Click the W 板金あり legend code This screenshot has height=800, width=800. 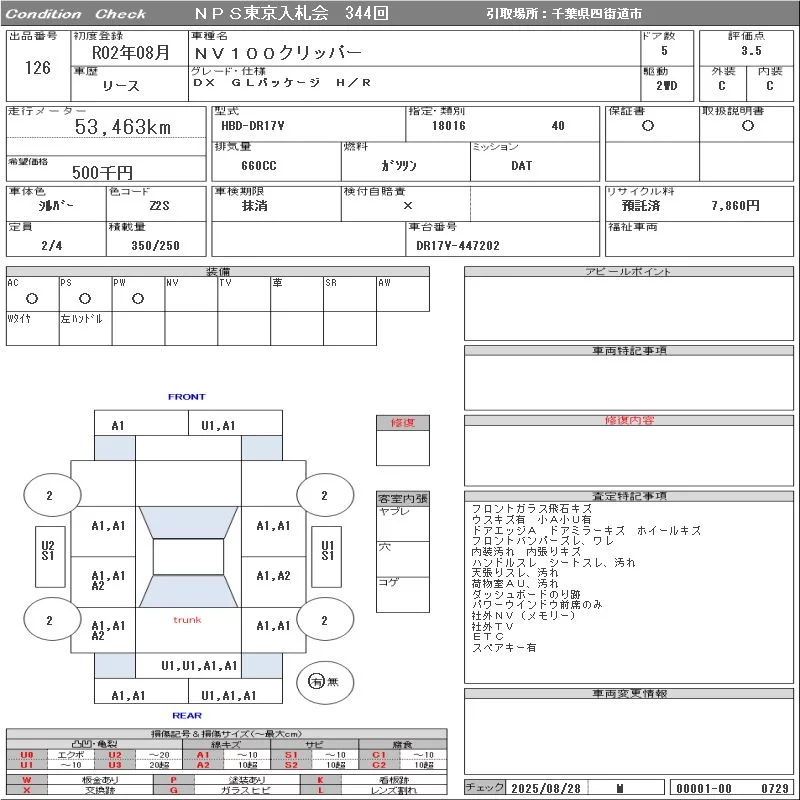pyautogui.click(x=26, y=779)
